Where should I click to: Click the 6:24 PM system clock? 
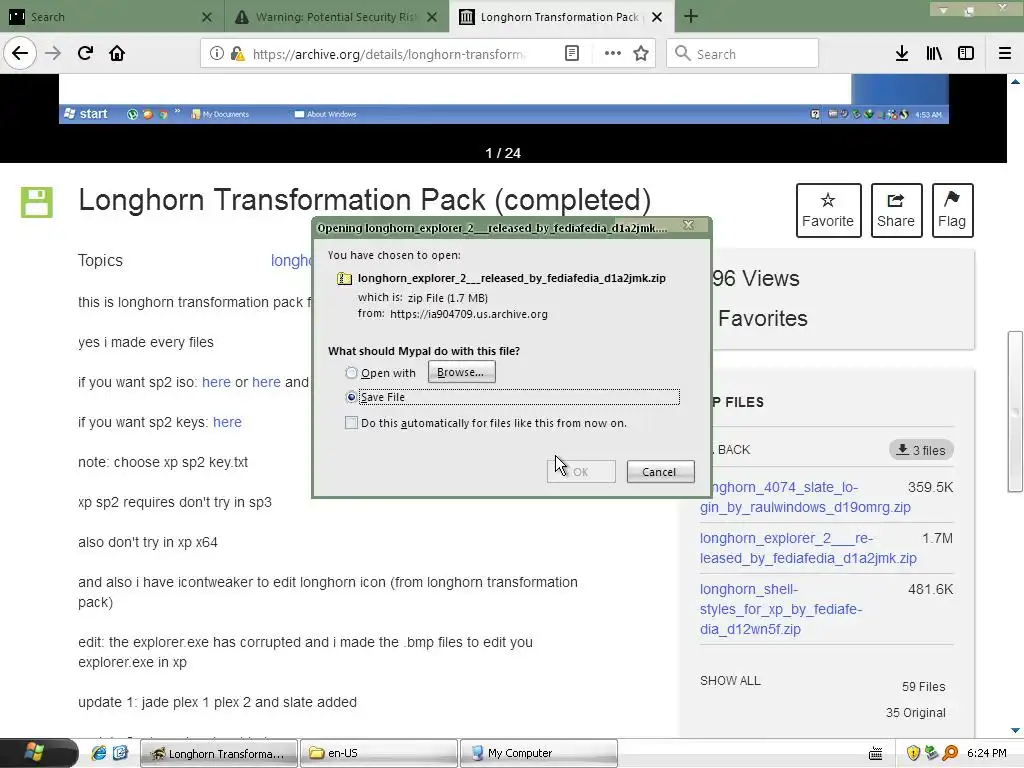click(987, 753)
